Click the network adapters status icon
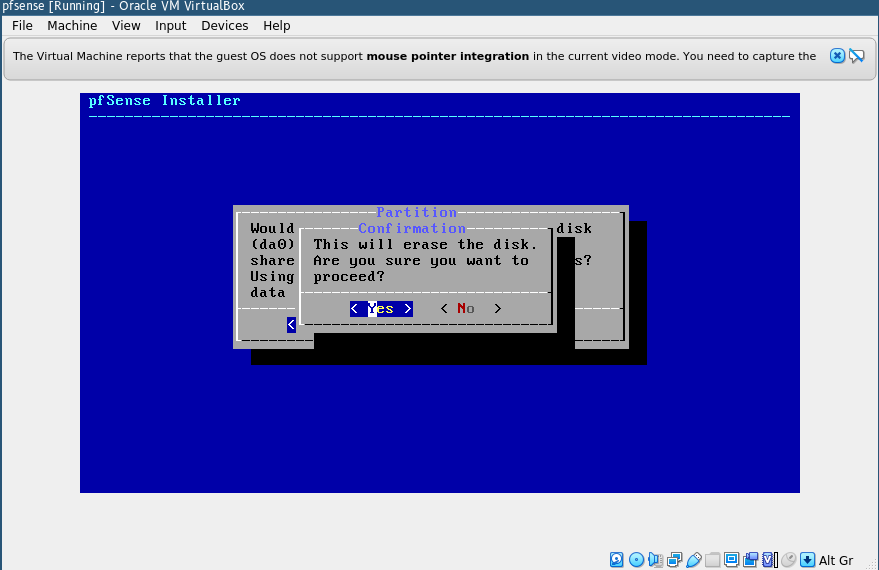Viewport: 879px width, 570px height. (x=674, y=559)
